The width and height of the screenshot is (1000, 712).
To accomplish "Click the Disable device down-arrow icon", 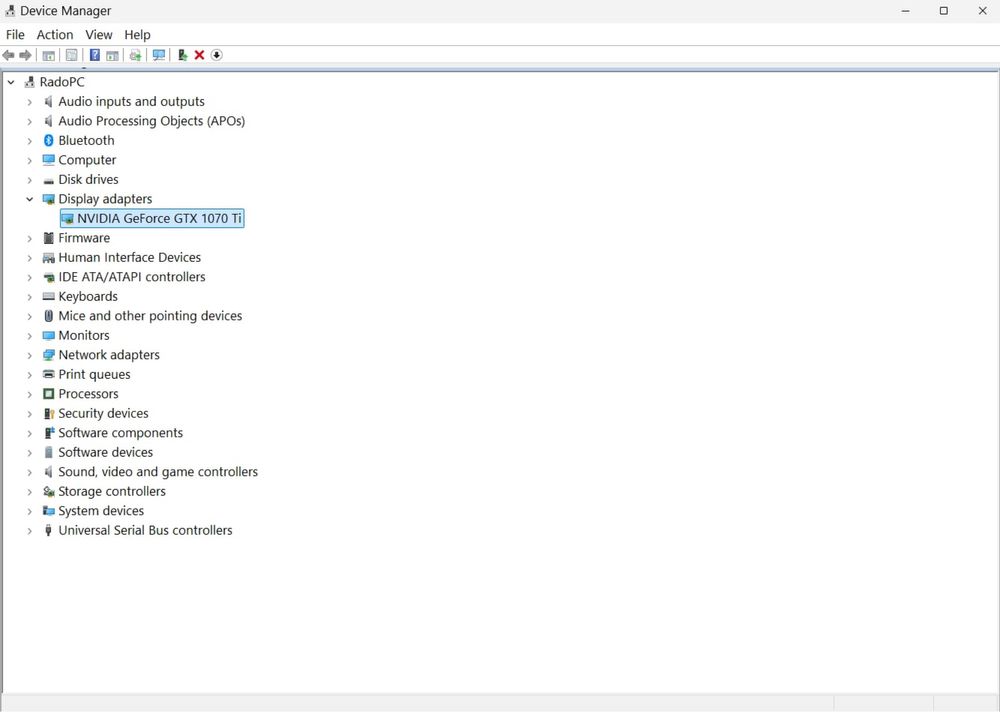I will coord(217,56).
